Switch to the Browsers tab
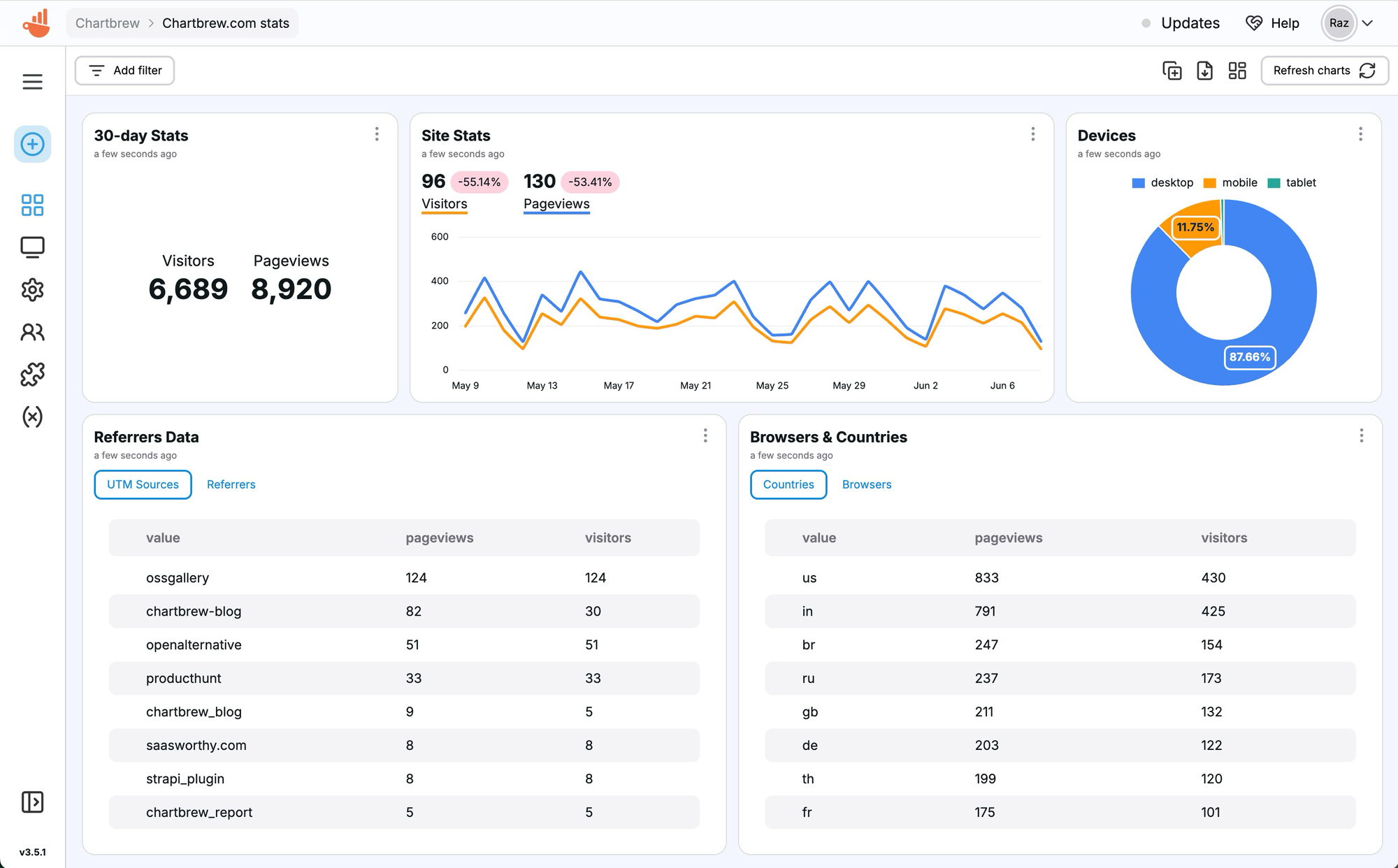The image size is (1398, 868). click(866, 484)
